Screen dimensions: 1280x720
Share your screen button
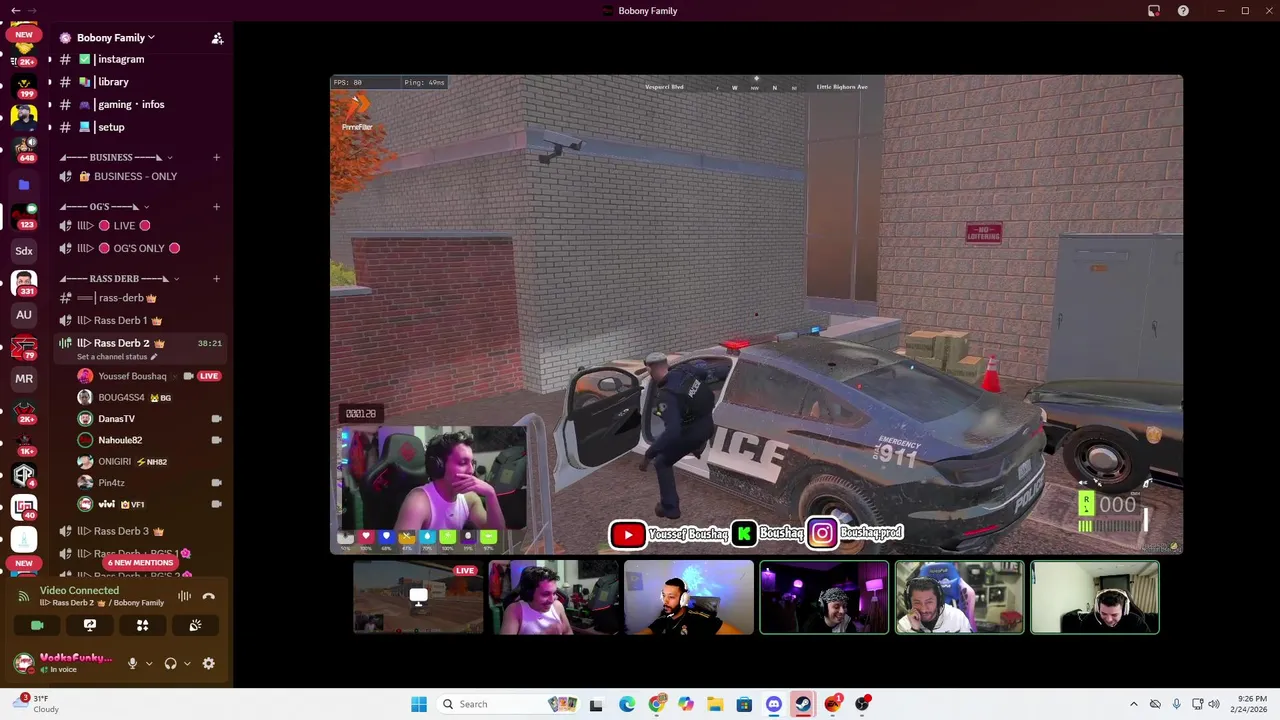90,625
